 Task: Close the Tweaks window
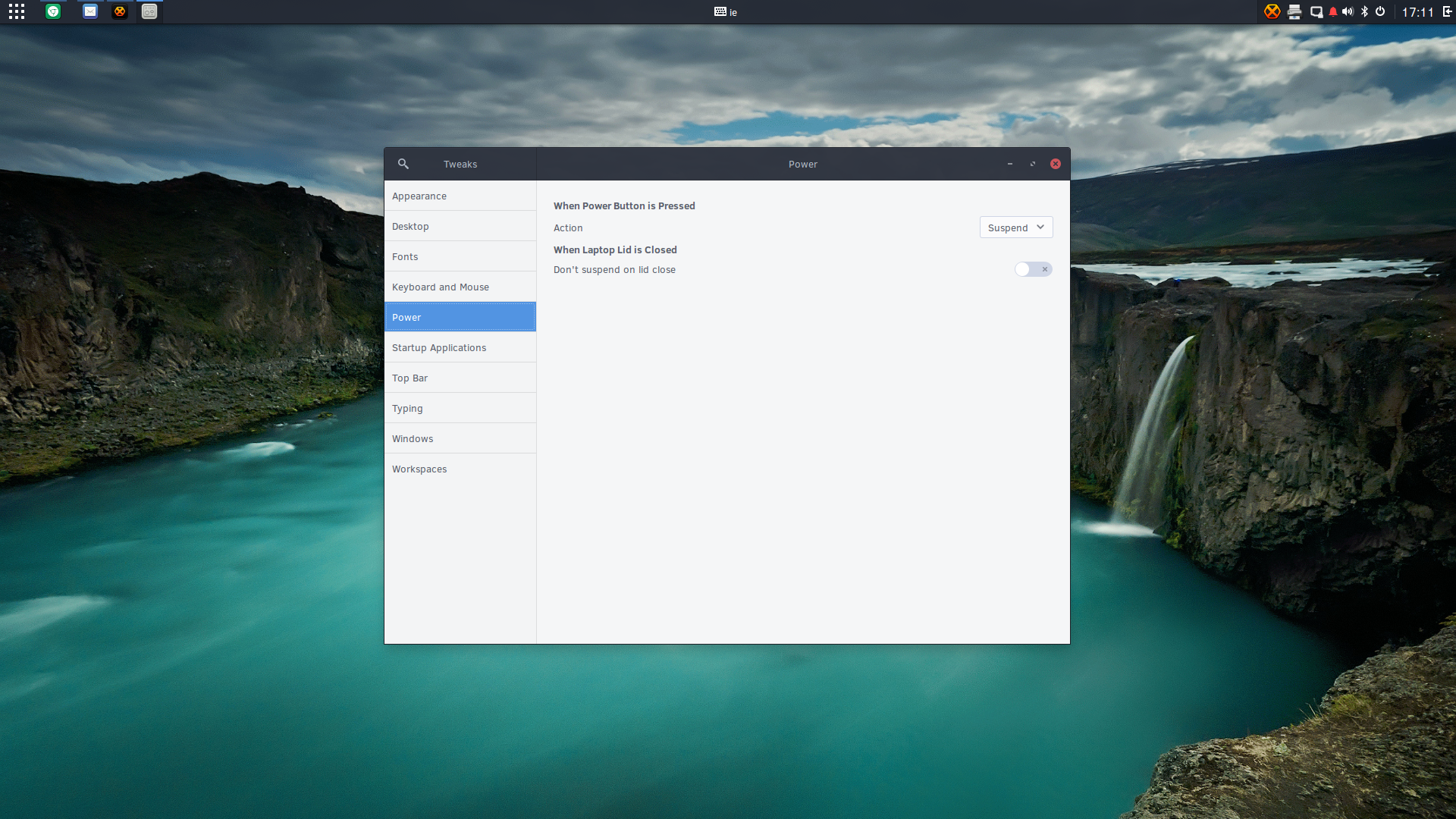click(1056, 164)
